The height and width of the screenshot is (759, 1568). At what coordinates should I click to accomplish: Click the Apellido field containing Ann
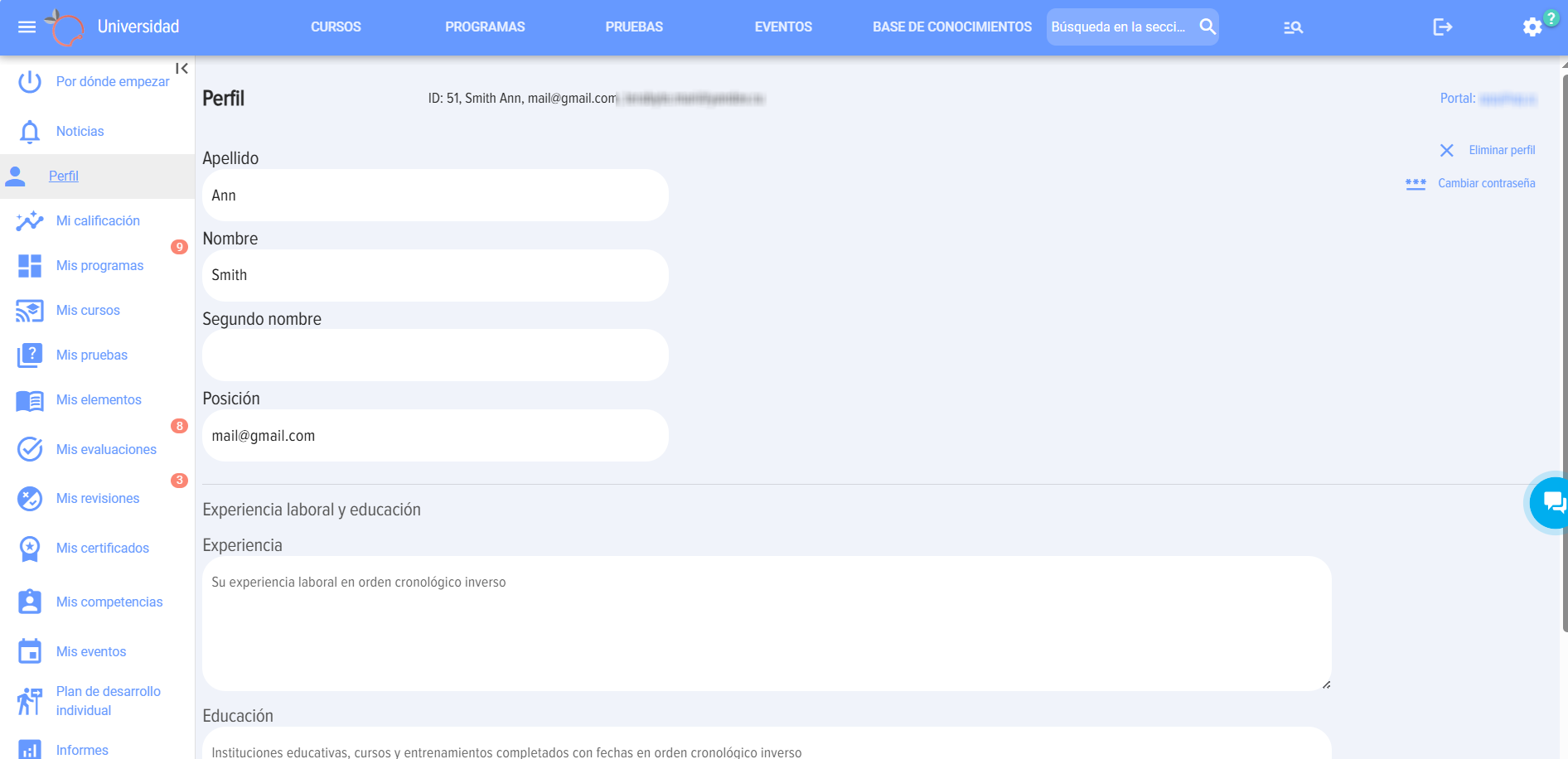(x=435, y=196)
